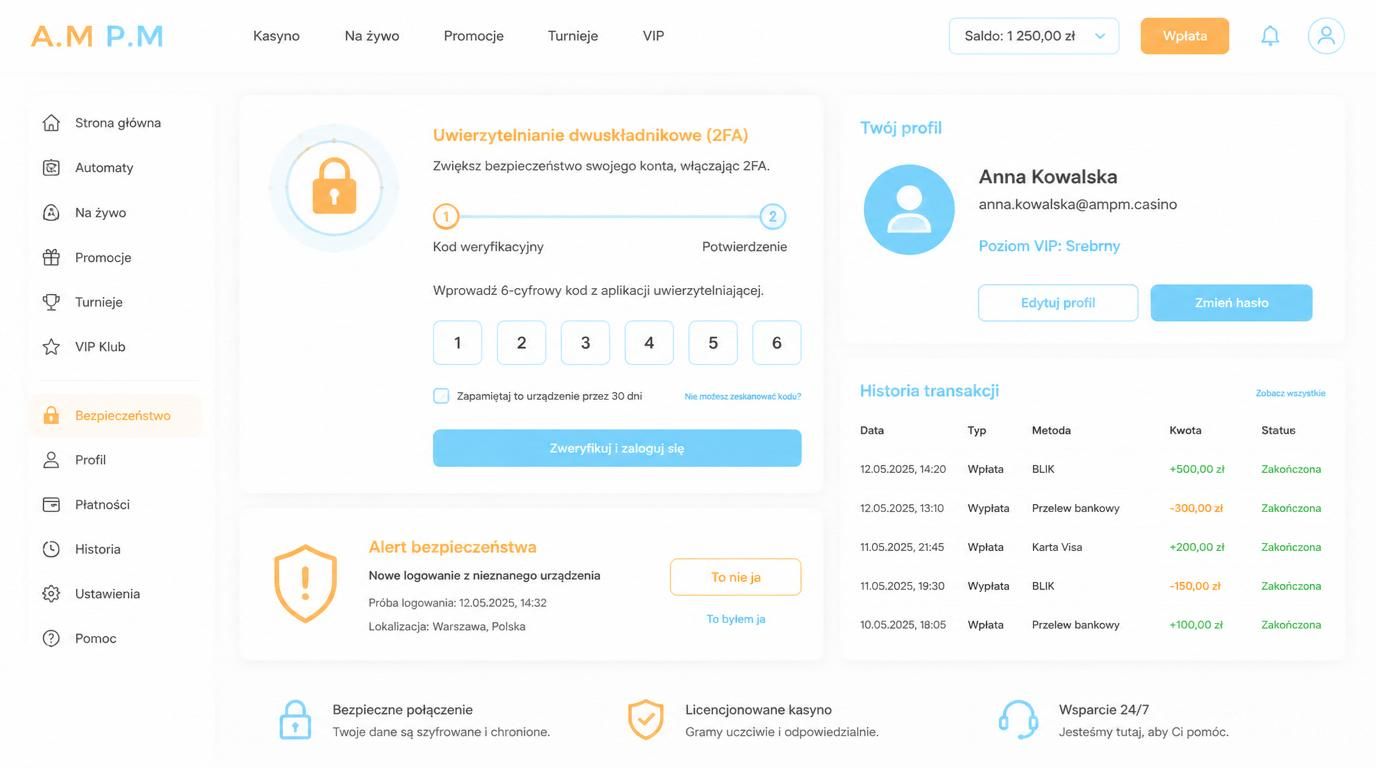Click the wallet icon for Płatności
The image size is (1376, 768).
click(51, 505)
